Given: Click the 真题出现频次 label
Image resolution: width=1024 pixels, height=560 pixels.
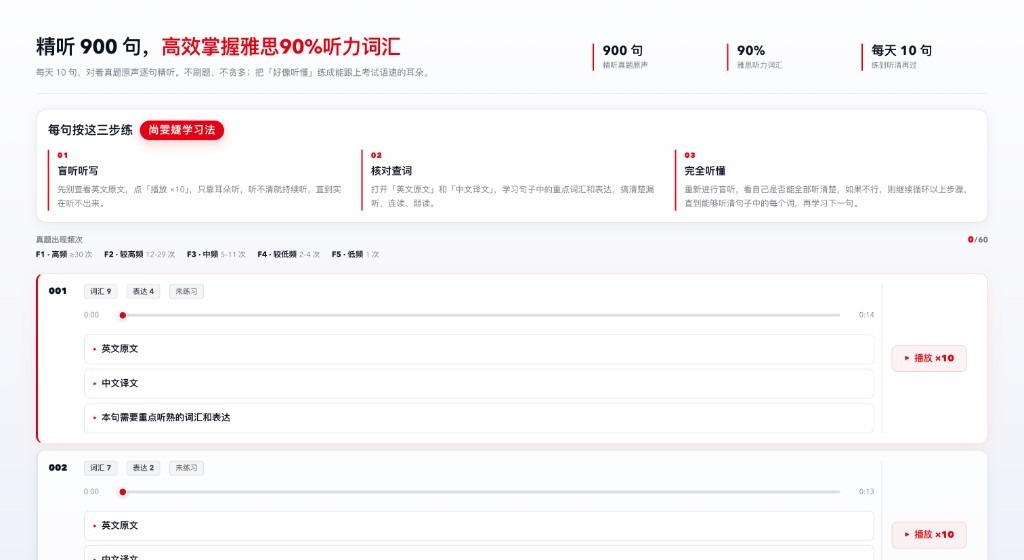Looking at the screenshot, I should (x=59, y=240).
